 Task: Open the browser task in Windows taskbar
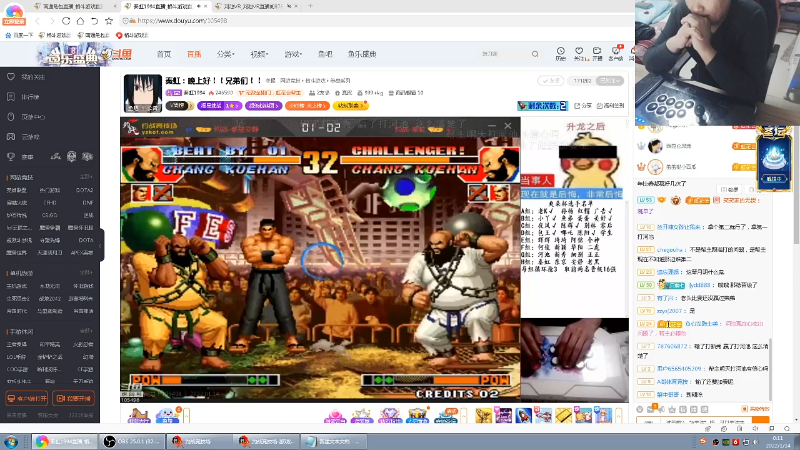[x=64, y=441]
